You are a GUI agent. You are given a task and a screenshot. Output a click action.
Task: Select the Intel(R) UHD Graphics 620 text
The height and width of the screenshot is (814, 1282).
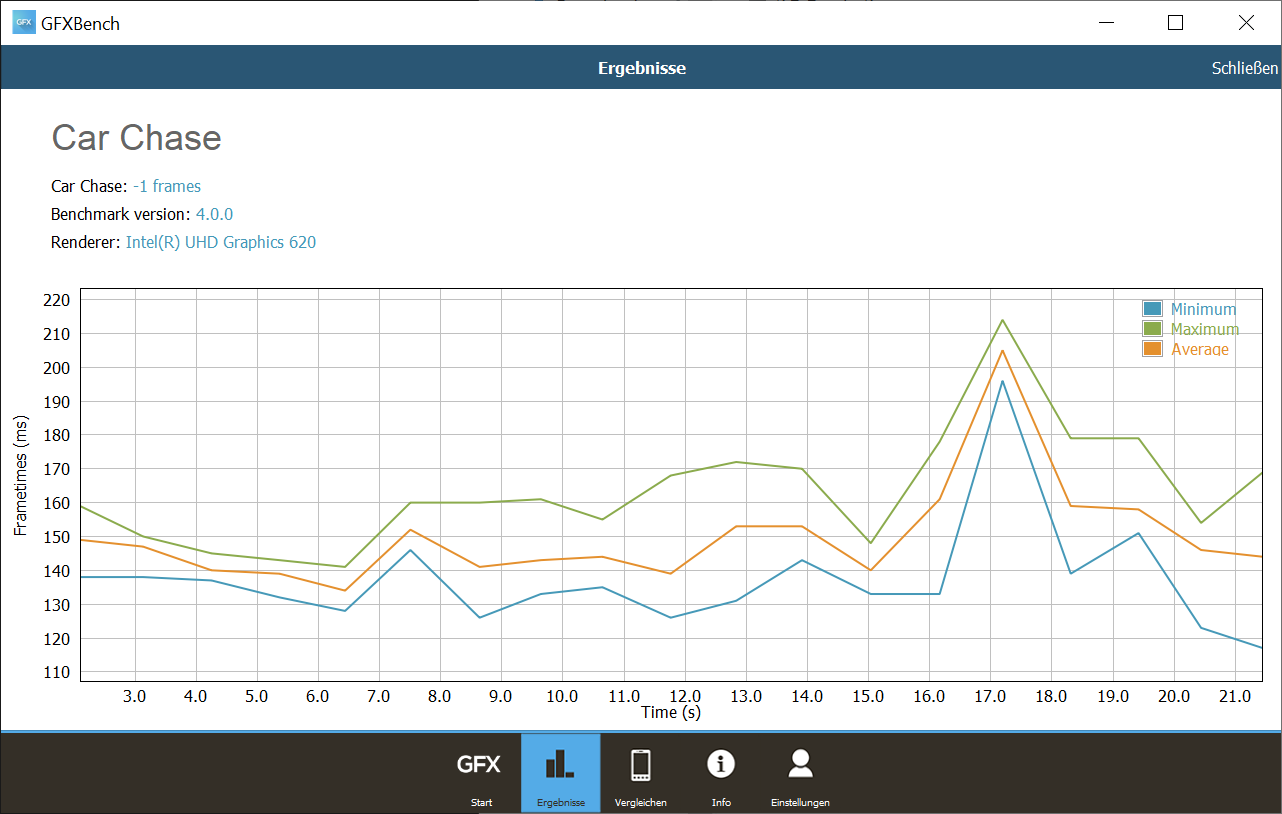tap(221, 242)
